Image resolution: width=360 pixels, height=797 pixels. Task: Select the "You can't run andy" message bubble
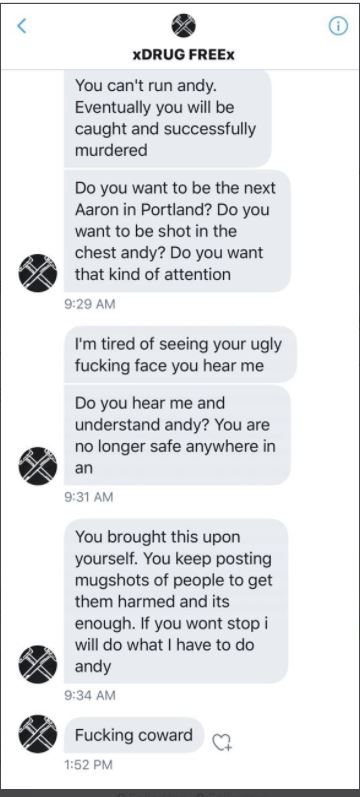click(x=167, y=118)
